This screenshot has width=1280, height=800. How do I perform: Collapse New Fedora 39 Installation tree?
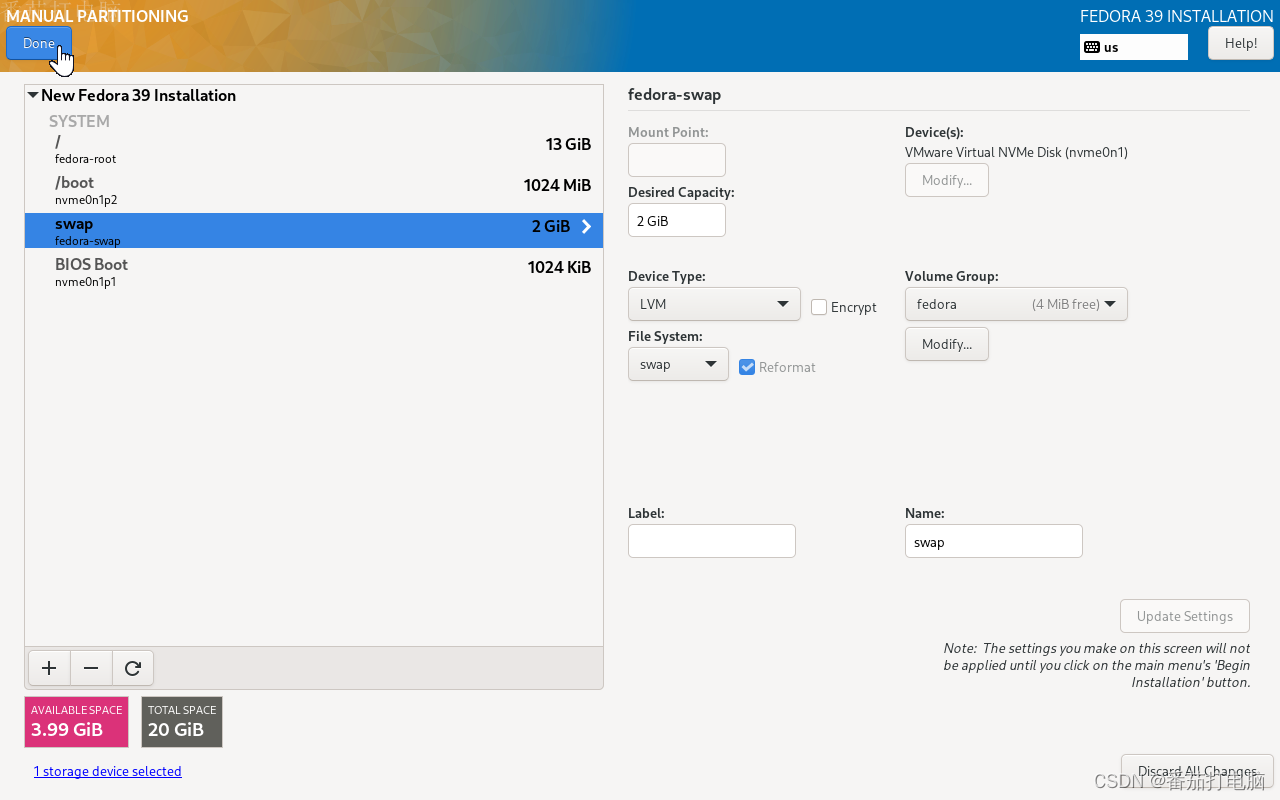(x=33, y=96)
